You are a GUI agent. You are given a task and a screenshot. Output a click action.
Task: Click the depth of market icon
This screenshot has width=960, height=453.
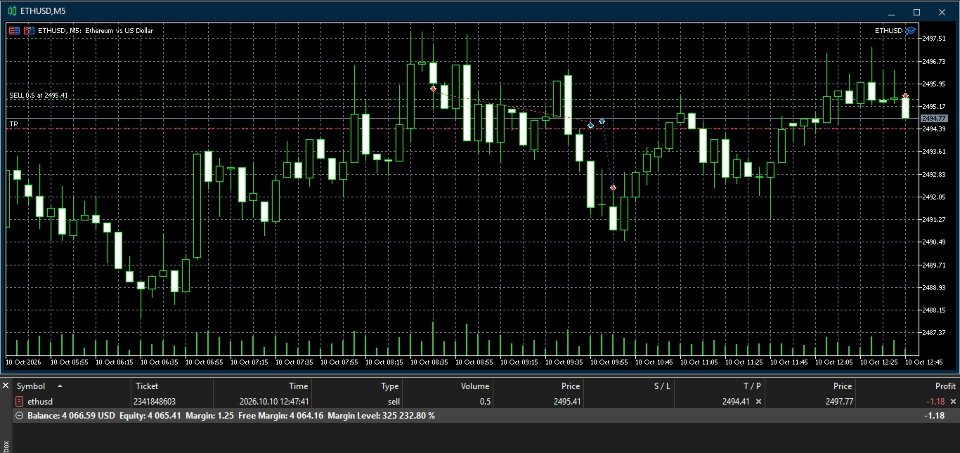click(29, 30)
